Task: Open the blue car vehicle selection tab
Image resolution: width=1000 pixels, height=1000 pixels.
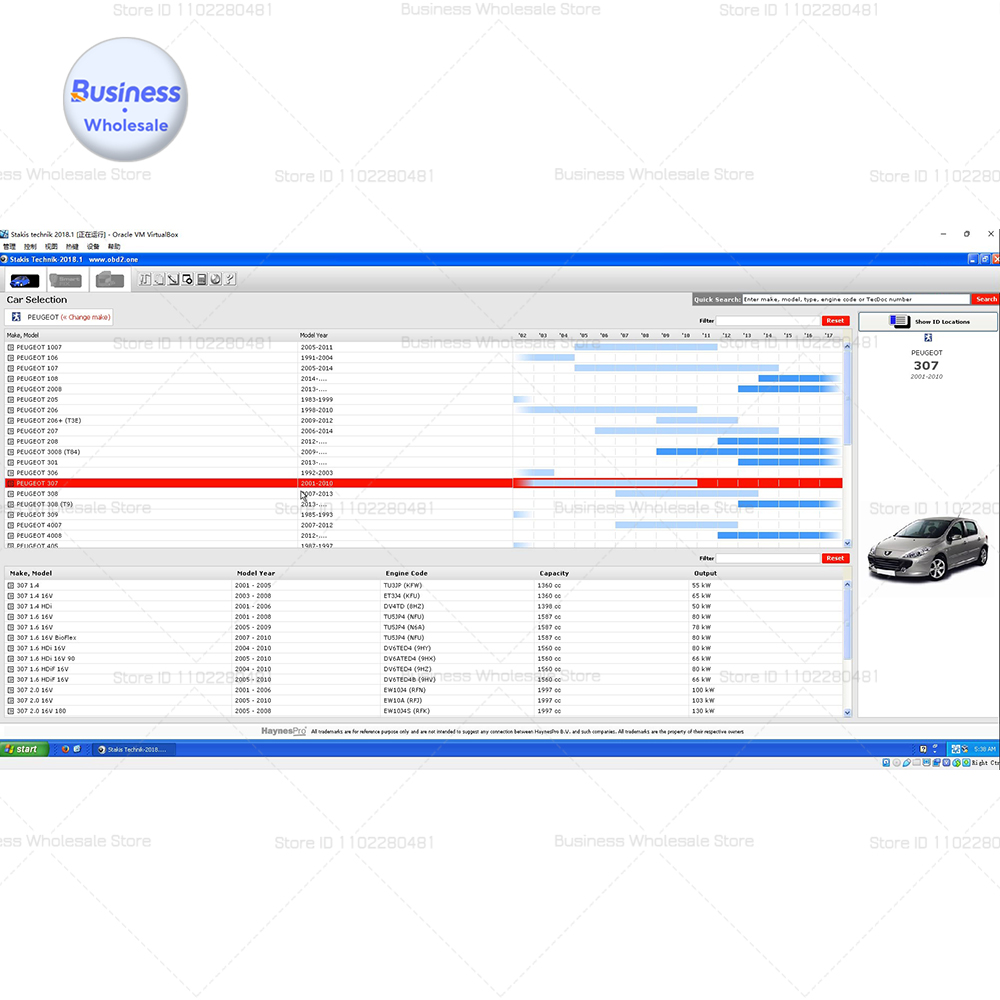Action: 24,280
